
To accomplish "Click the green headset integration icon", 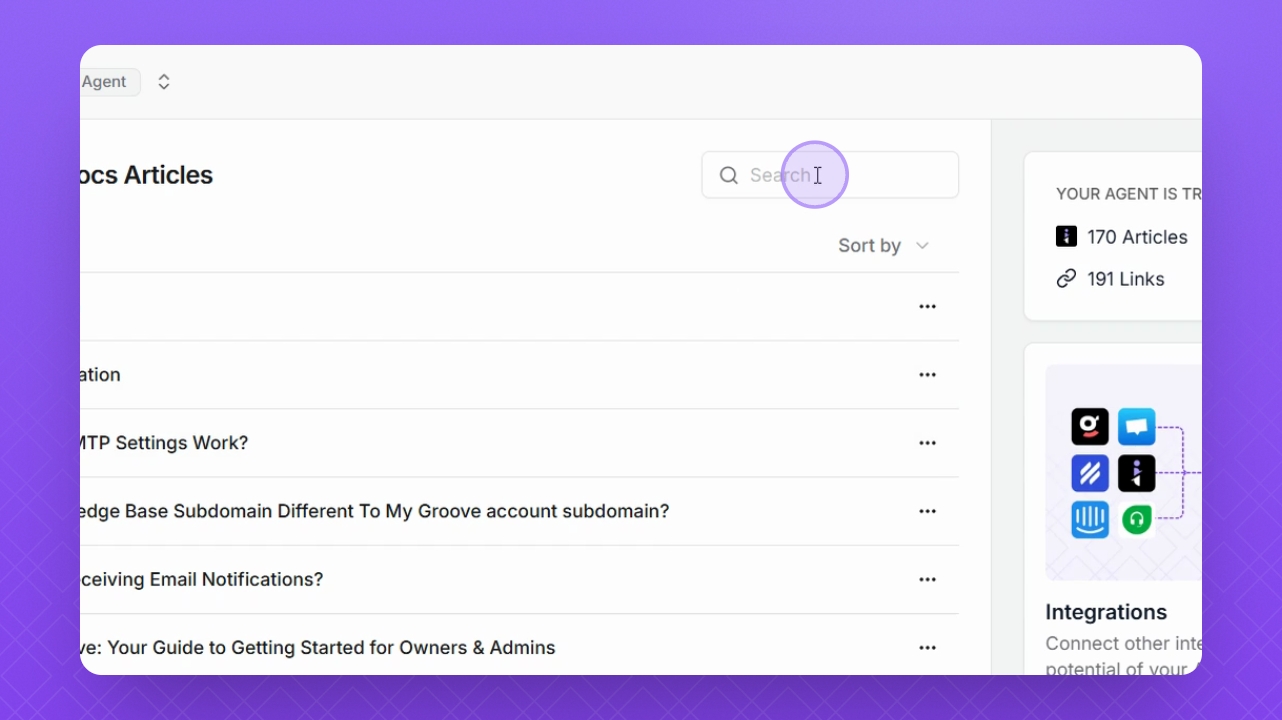I will [1137, 520].
